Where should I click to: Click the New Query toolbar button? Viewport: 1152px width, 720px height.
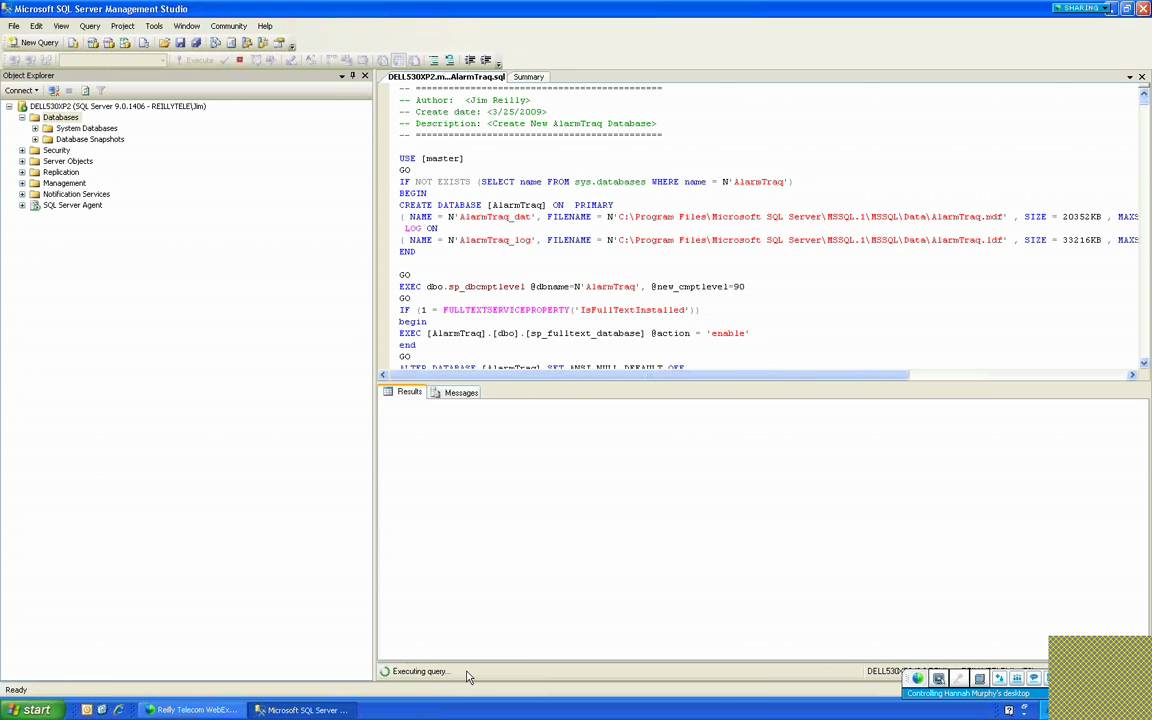(x=33, y=43)
